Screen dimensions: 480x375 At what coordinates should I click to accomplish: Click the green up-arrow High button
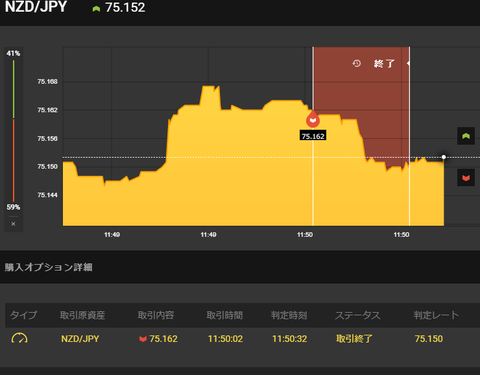tap(466, 136)
